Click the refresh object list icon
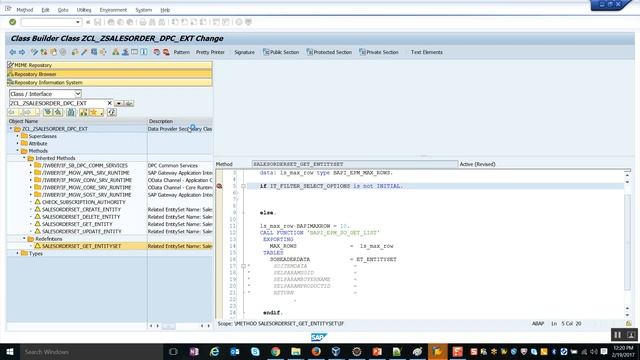Screen dimensions: 640x360 click(x=111, y=113)
